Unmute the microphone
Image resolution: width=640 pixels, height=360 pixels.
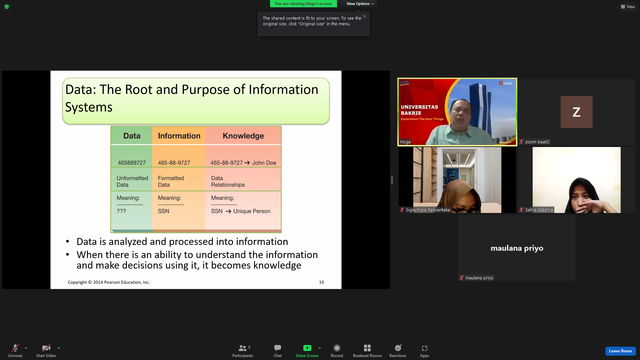pyautogui.click(x=15, y=350)
